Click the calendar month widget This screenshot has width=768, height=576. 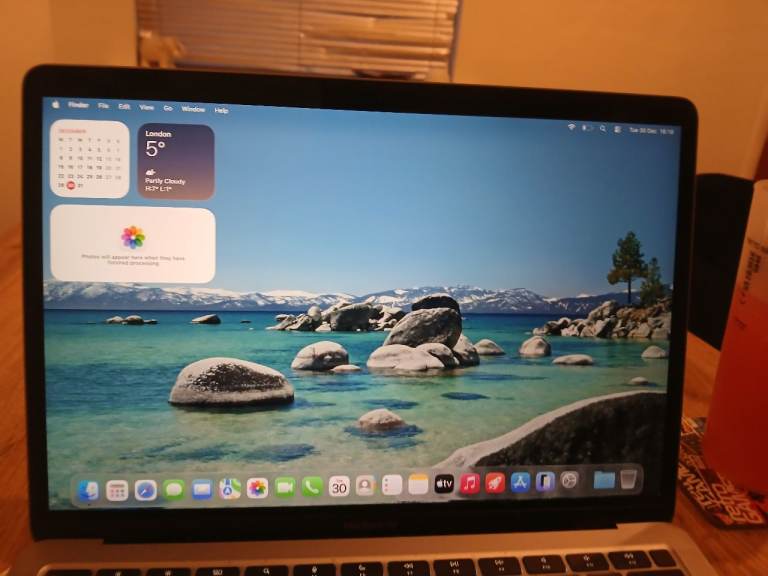(90, 158)
